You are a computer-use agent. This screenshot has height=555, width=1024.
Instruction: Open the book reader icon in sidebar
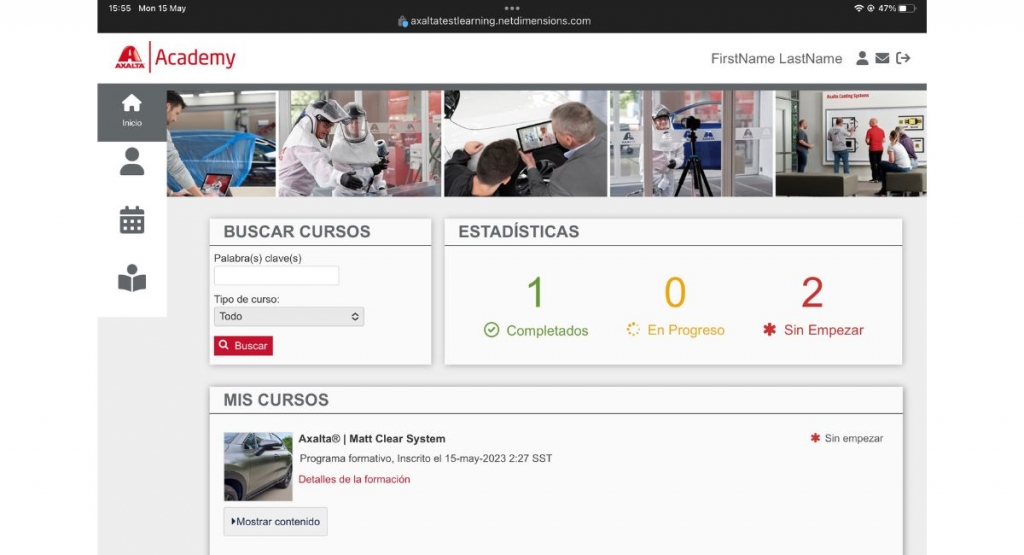point(132,280)
